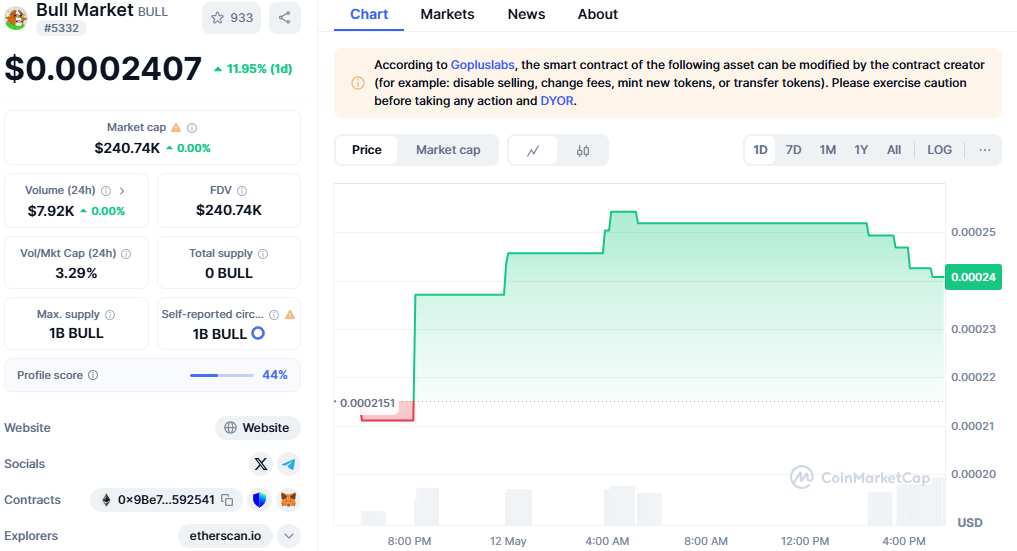
Task: Click the warning notice info icon
Action: click(x=357, y=83)
